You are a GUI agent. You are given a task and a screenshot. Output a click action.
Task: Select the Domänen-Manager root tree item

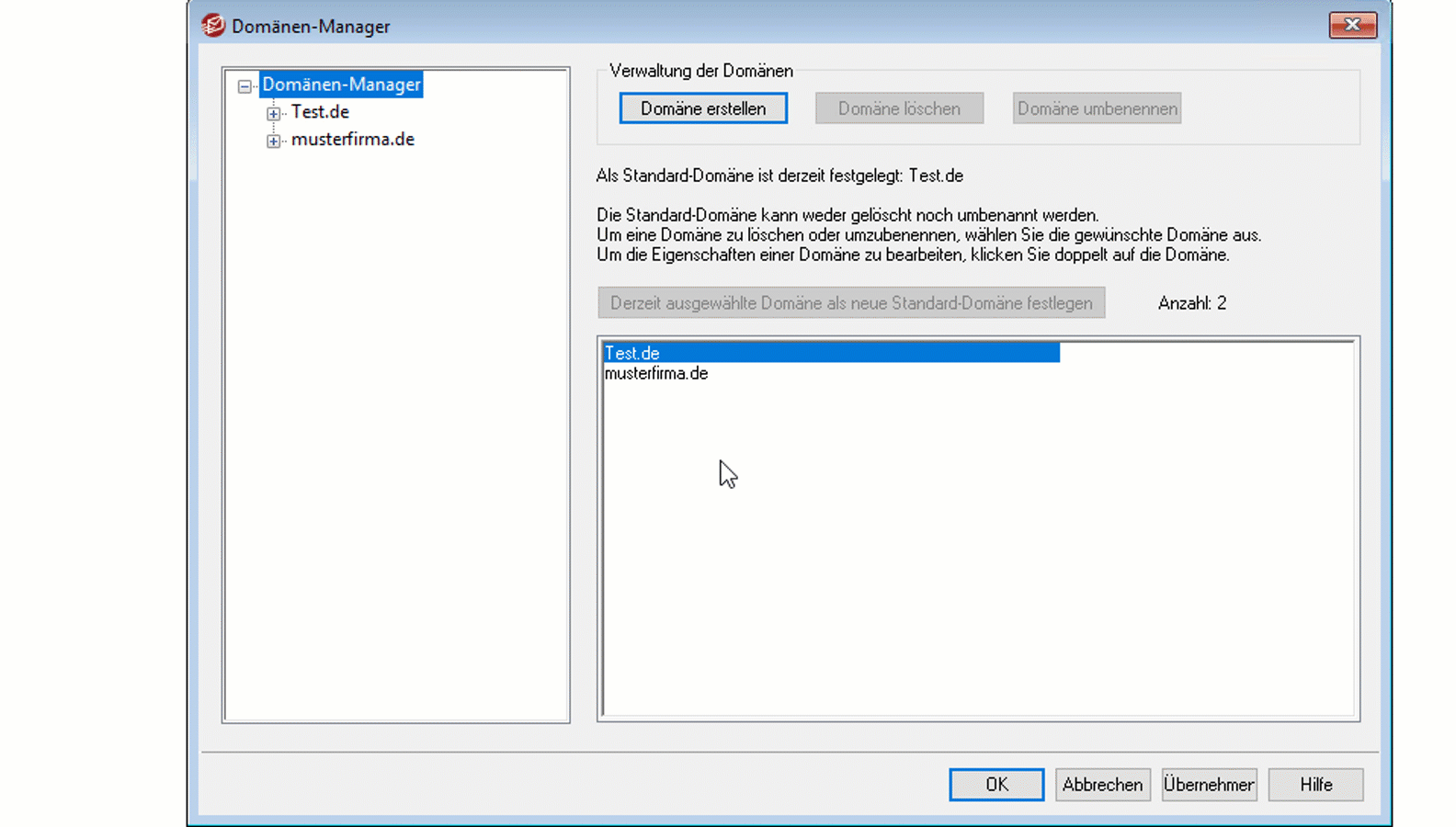(x=341, y=85)
